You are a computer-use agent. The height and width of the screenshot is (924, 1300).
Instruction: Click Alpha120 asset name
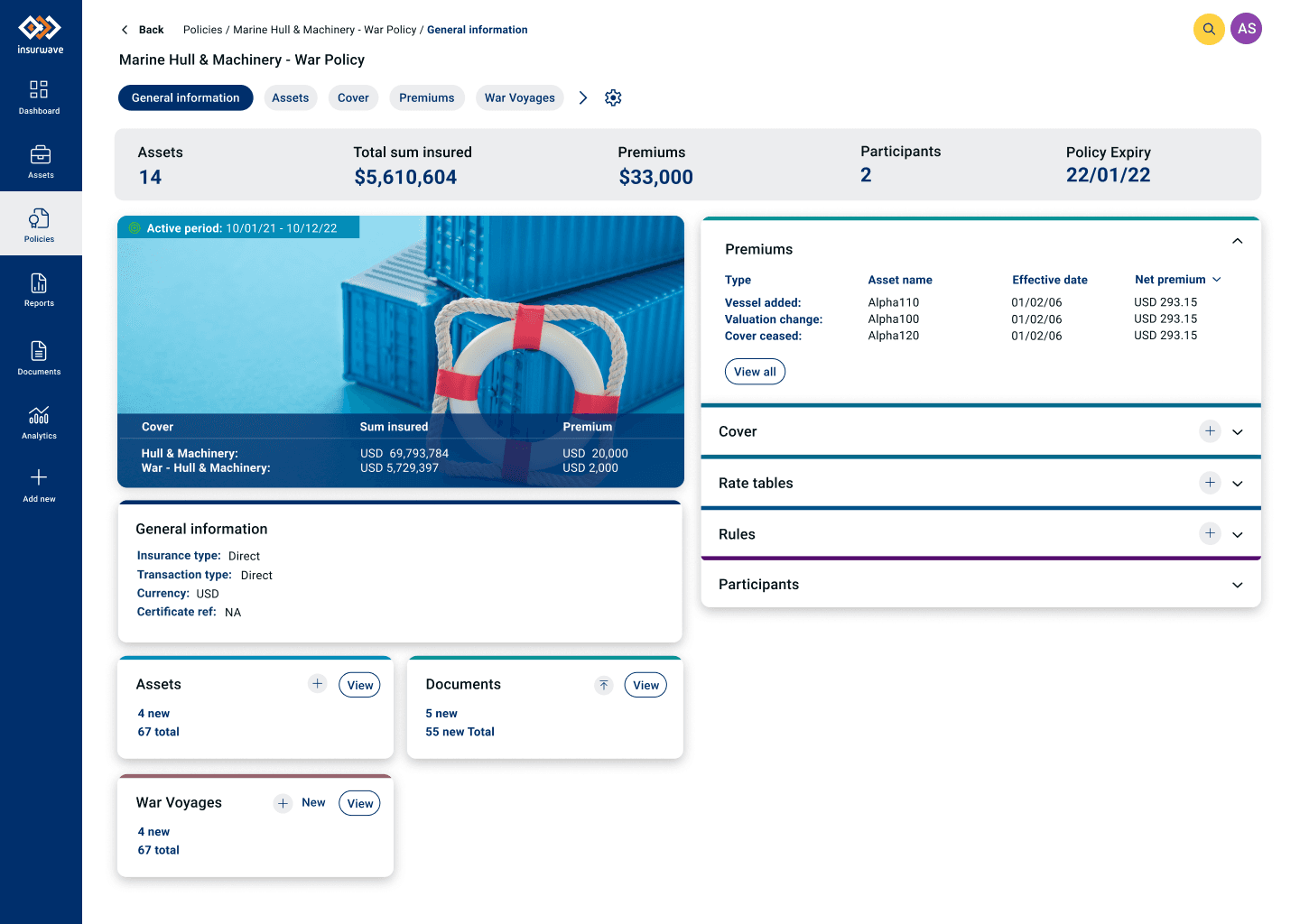pyautogui.click(x=894, y=336)
